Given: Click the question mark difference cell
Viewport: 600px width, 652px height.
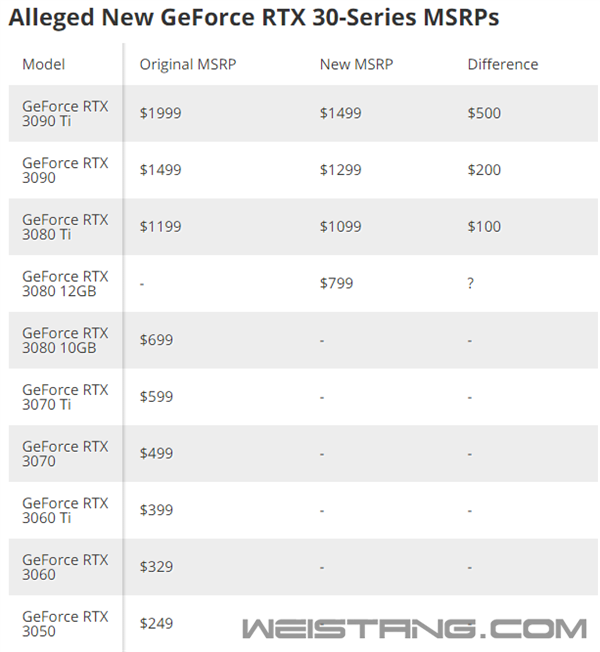Looking at the screenshot, I should point(470,283).
